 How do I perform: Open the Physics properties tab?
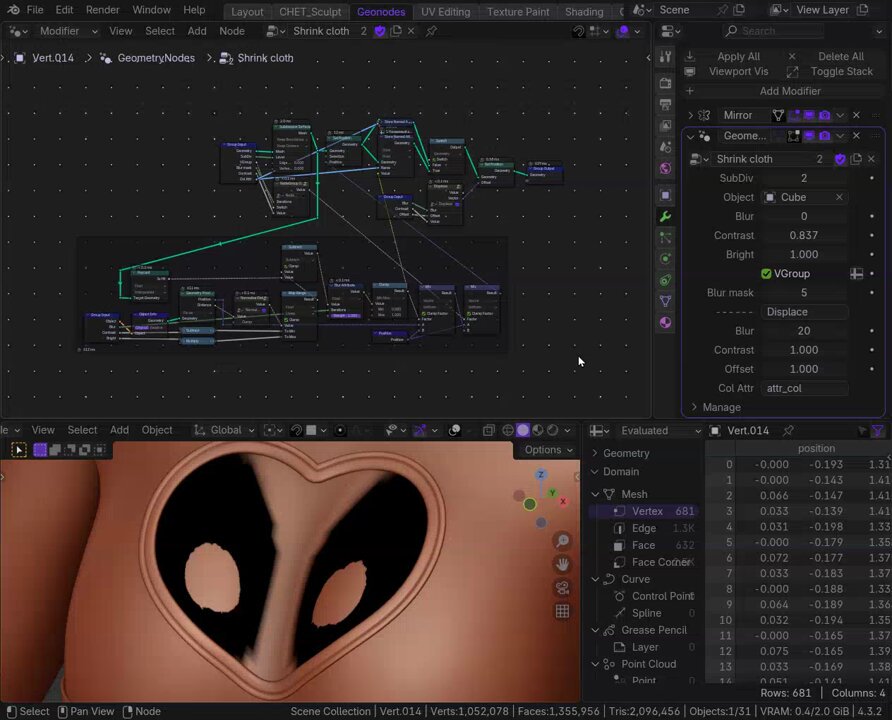click(x=665, y=259)
